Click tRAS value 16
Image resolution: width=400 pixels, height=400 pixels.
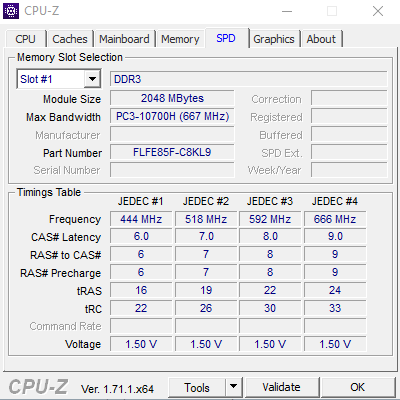point(141,290)
